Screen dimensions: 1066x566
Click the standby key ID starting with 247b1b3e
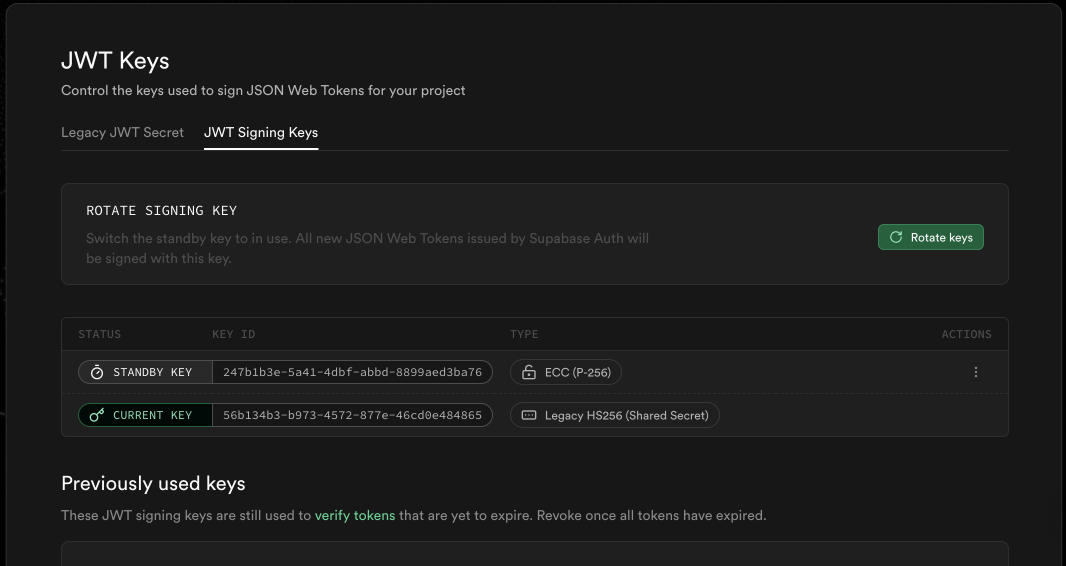pos(352,373)
